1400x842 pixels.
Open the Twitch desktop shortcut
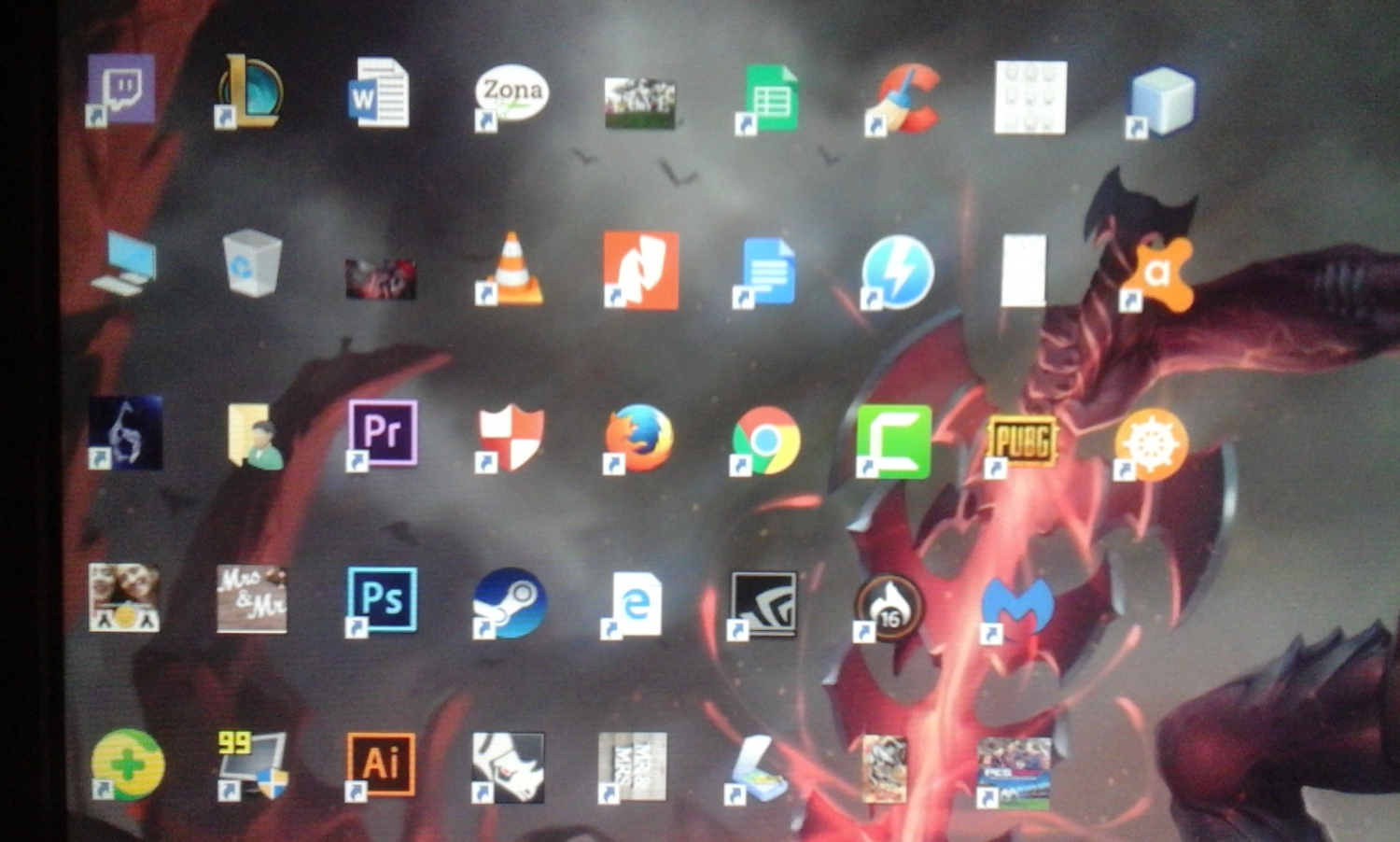[121, 90]
